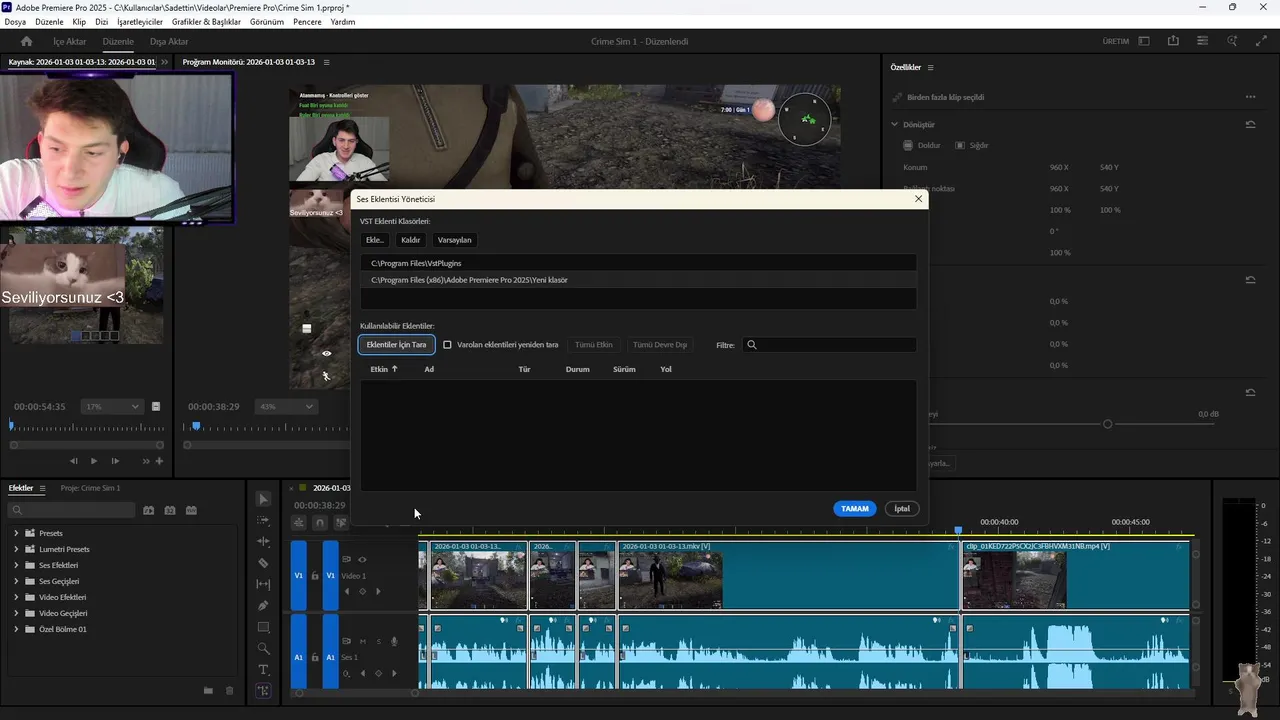This screenshot has height=720, width=1280.
Task: Switch to Proje: Crime Sim 1 tab
Action: point(90,488)
